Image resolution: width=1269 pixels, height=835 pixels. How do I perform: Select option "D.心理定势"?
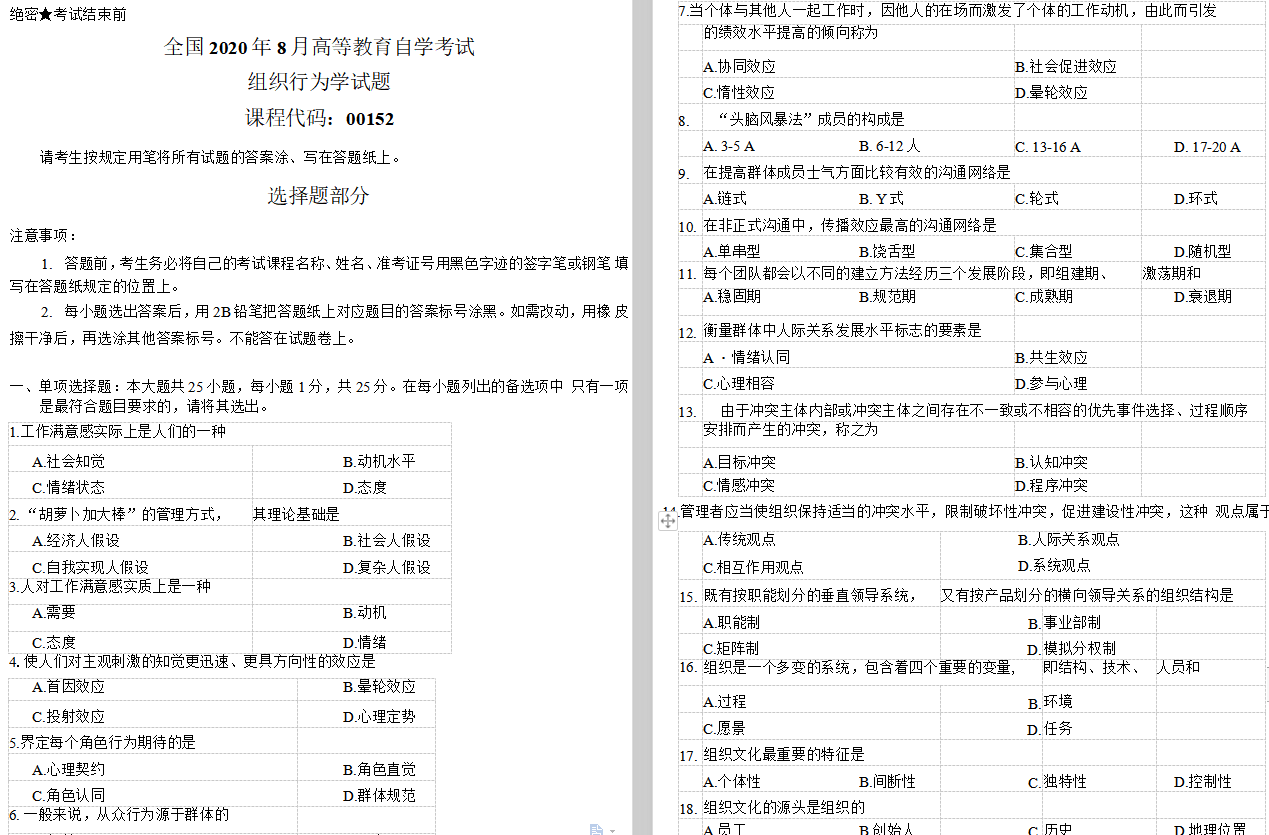[x=378, y=717]
